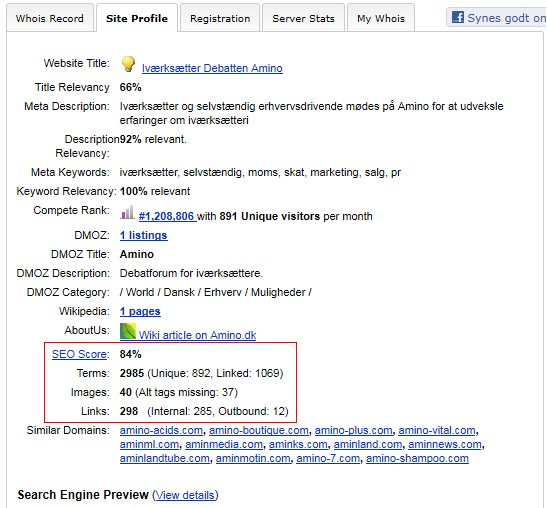Open the amino-shampoo.com domain link
This screenshot has height=508, width=547.
pyautogui.click(x=417, y=458)
